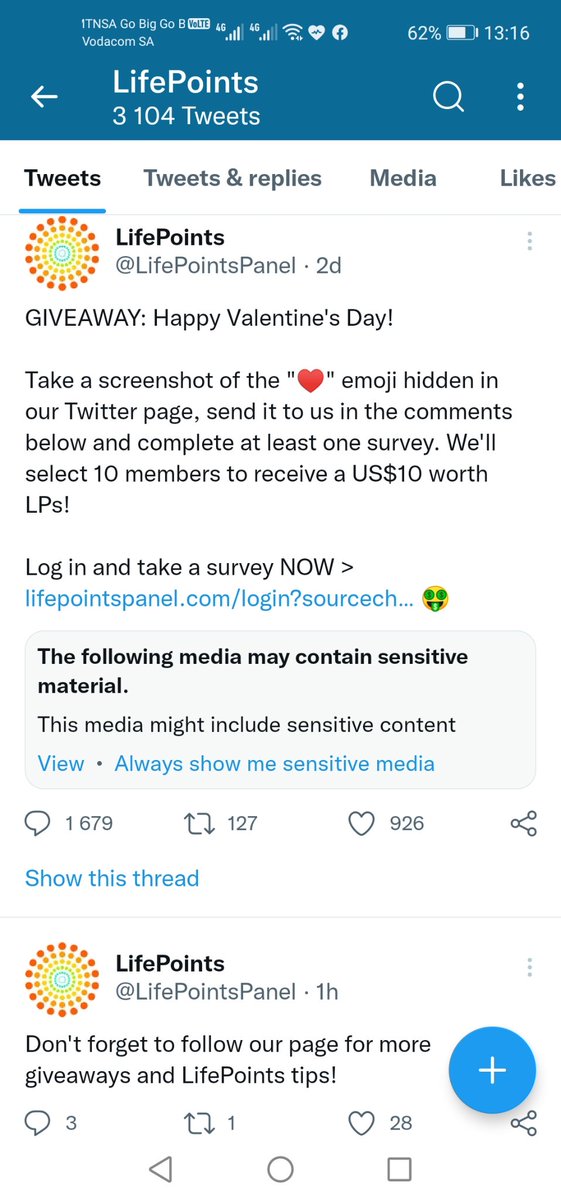Screen dimensions: 561x1200
Task: Retweet the giveaway tweet with 127 retweets
Action: point(200,823)
